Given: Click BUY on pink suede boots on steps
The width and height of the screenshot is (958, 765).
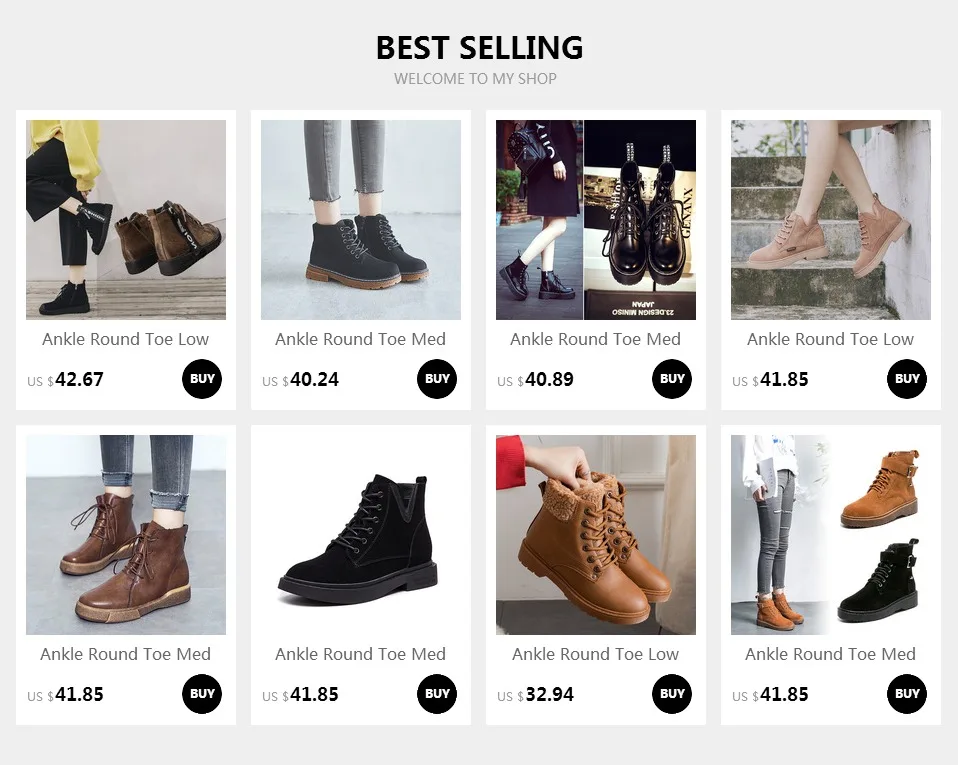Looking at the screenshot, I should tap(907, 379).
